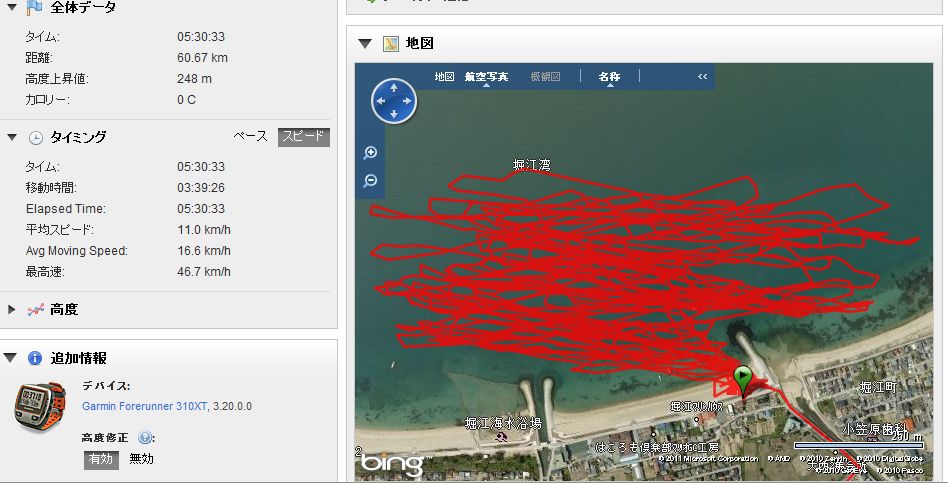Click the flag icon beside 全体データ
Screen dimensions: 948x483
click(34, 7)
